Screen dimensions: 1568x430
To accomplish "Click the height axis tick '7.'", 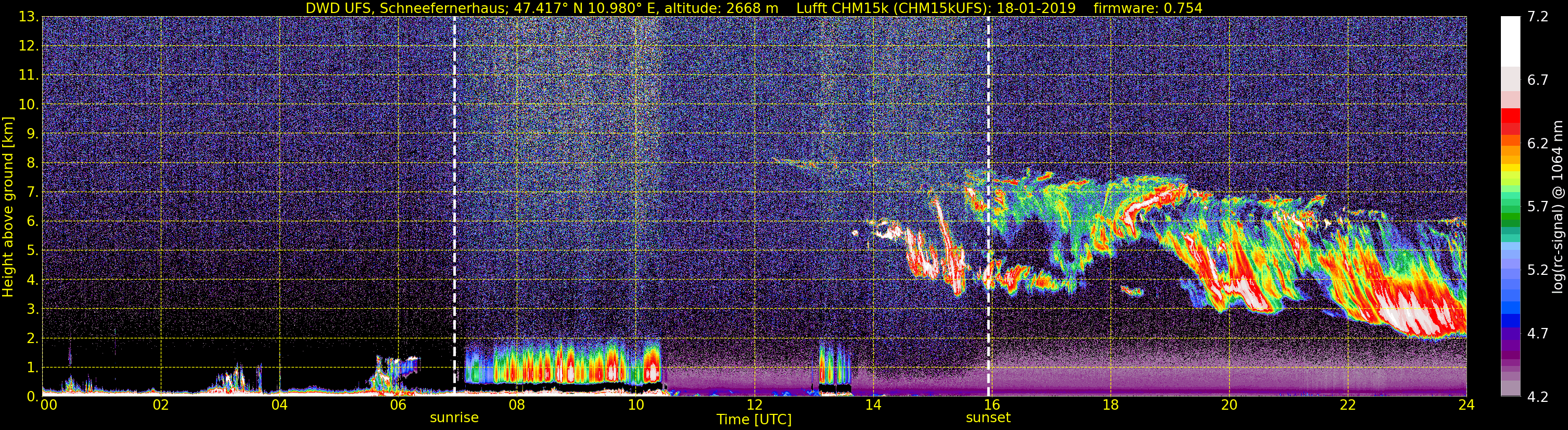I will (32, 192).
